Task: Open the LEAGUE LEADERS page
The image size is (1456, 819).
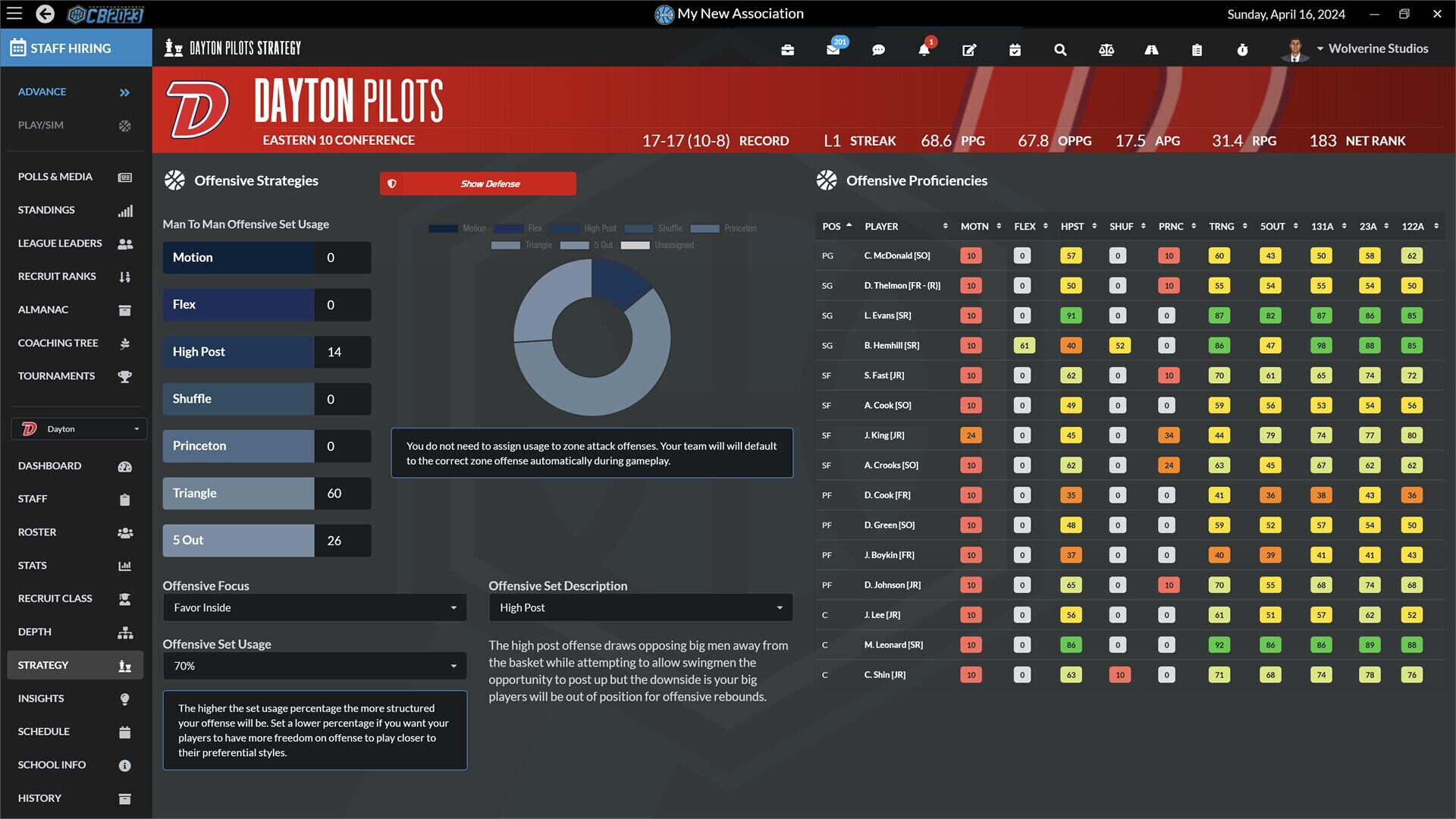Action: pos(60,243)
